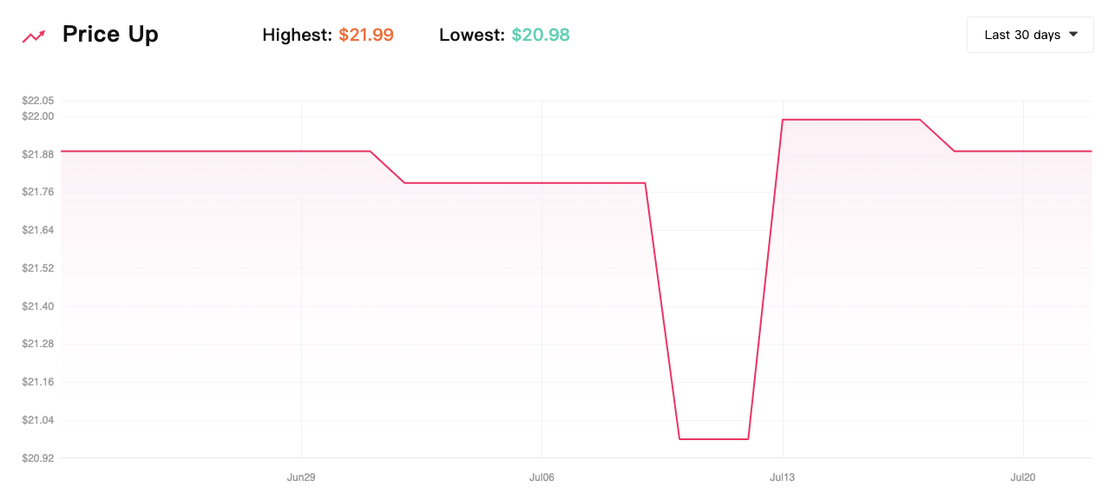1102x500 pixels.
Task: Select the Jul13 date label on axis
Action: 783,478
